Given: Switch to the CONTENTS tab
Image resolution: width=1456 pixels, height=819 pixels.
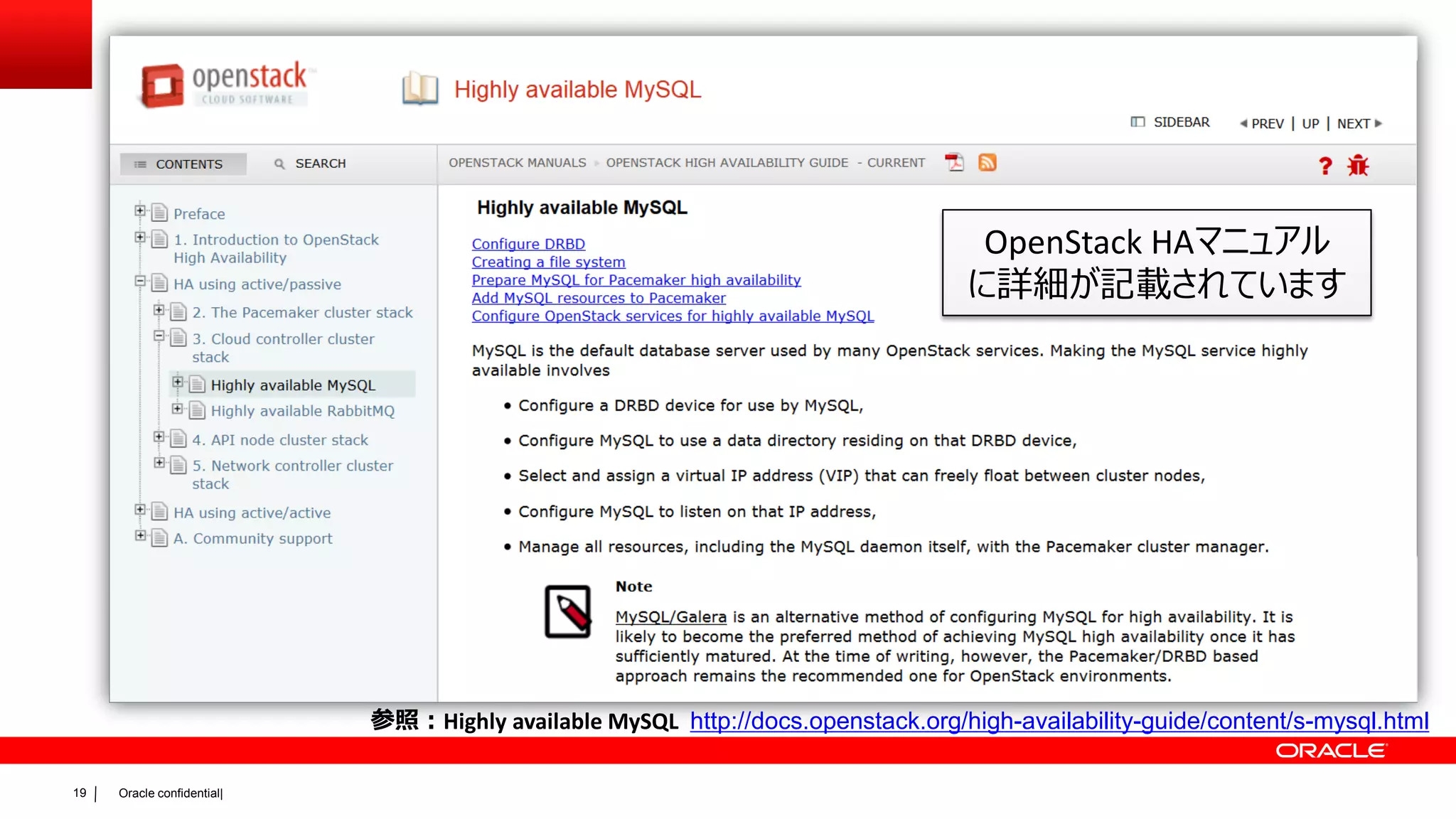Looking at the screenshot, I should tap(183, 164).
